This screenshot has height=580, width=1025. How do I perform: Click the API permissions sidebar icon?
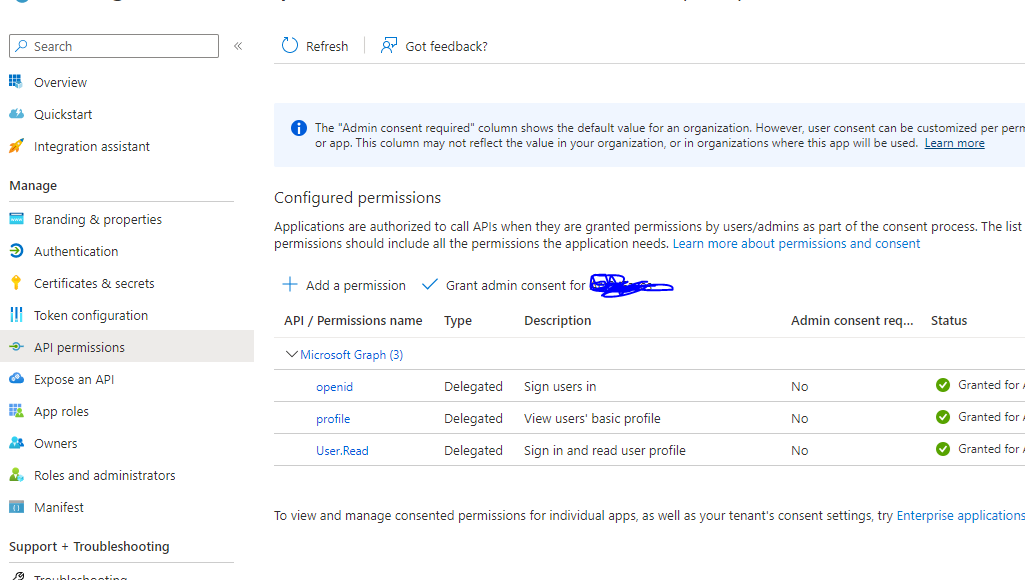16,347
